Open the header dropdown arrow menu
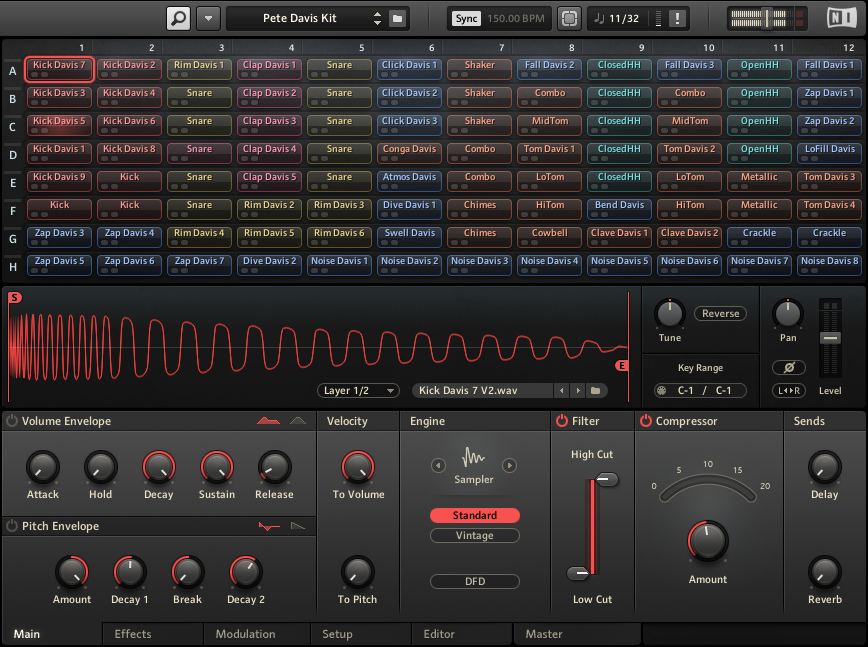This screenshot has height=647, width=868. [208, 18]
